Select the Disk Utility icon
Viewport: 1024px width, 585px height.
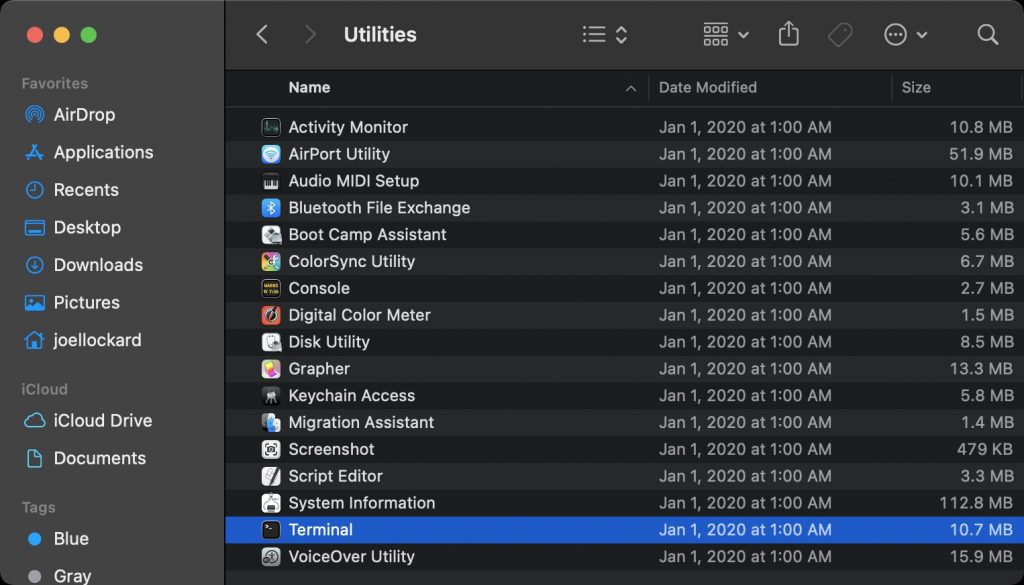pos(271,341)
